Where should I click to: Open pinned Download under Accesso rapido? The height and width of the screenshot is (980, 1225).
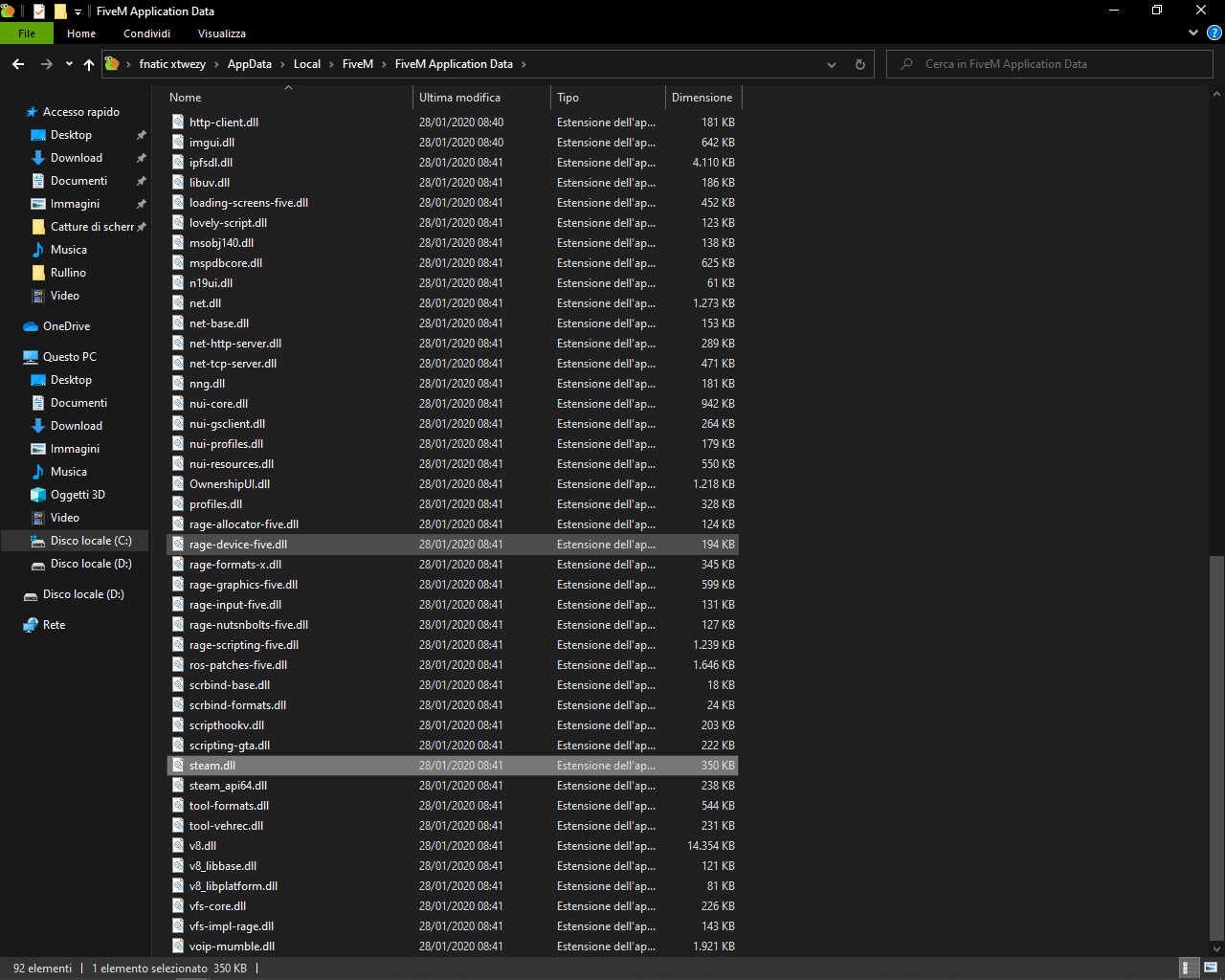pos(77,158)
